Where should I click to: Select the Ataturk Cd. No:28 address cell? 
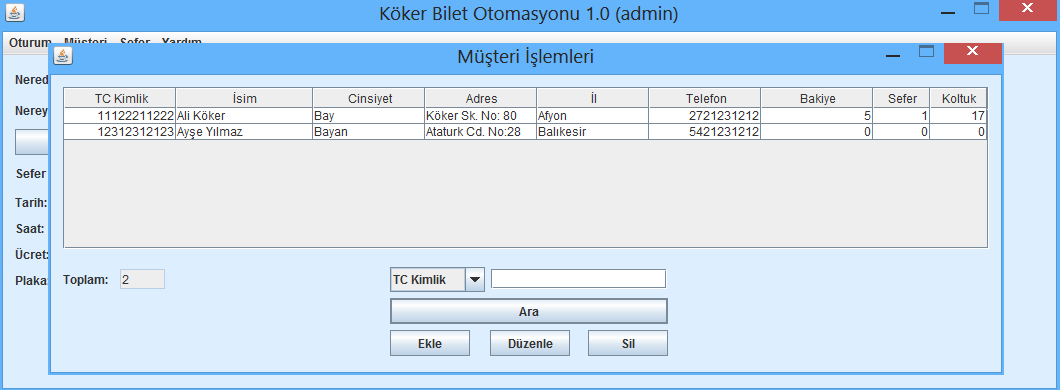[481, 132]
